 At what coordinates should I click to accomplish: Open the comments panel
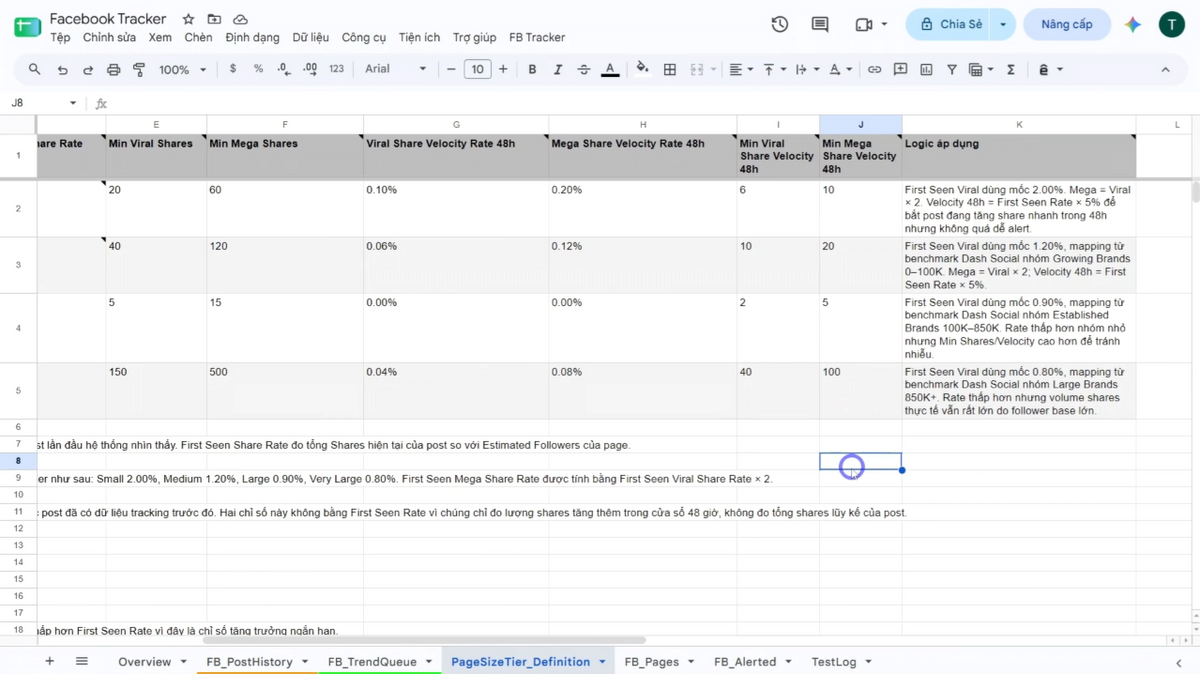[x=820, y=24]
